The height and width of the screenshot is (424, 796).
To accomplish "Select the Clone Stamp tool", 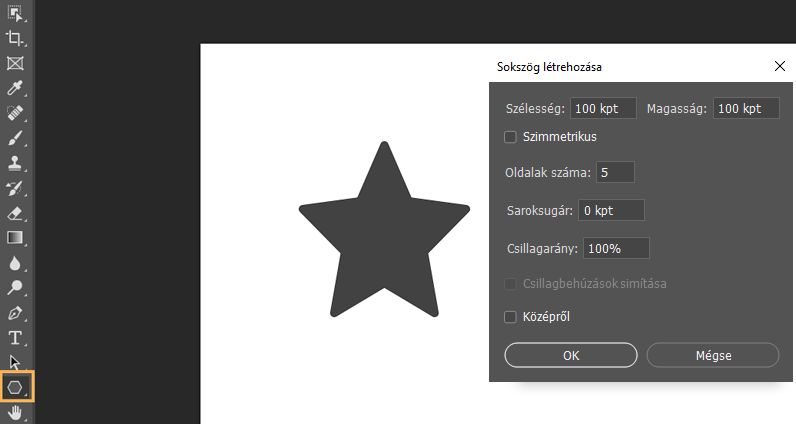I will [x=15, y=163].
